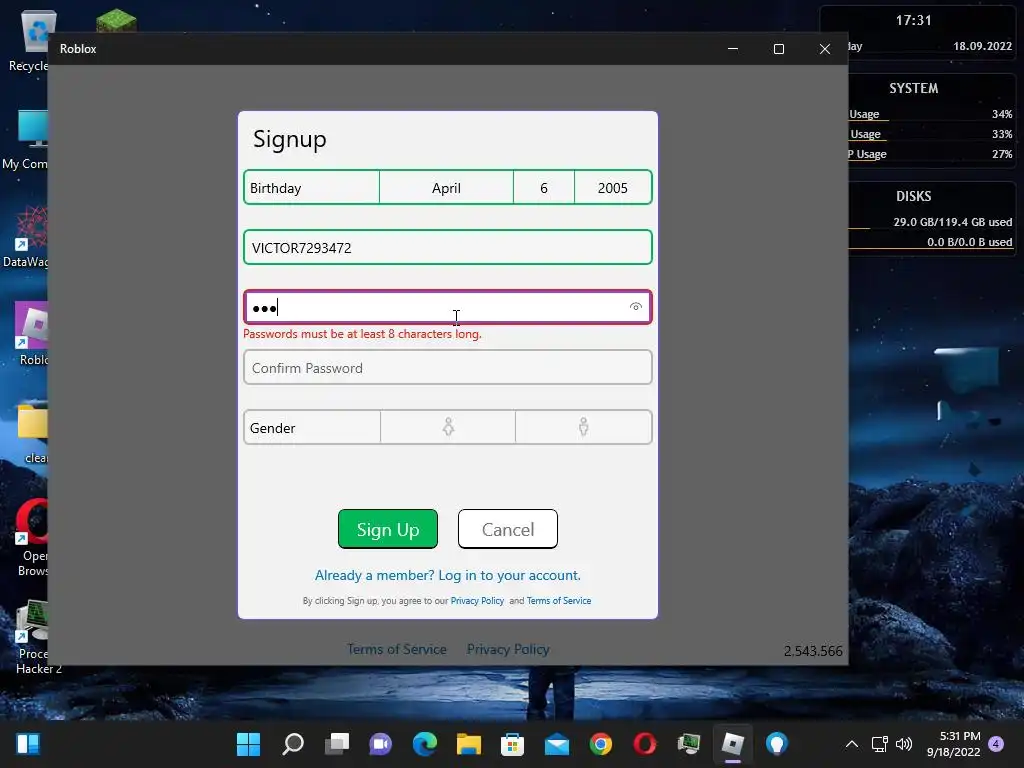Open Task View in taskbar

[337, 744]
